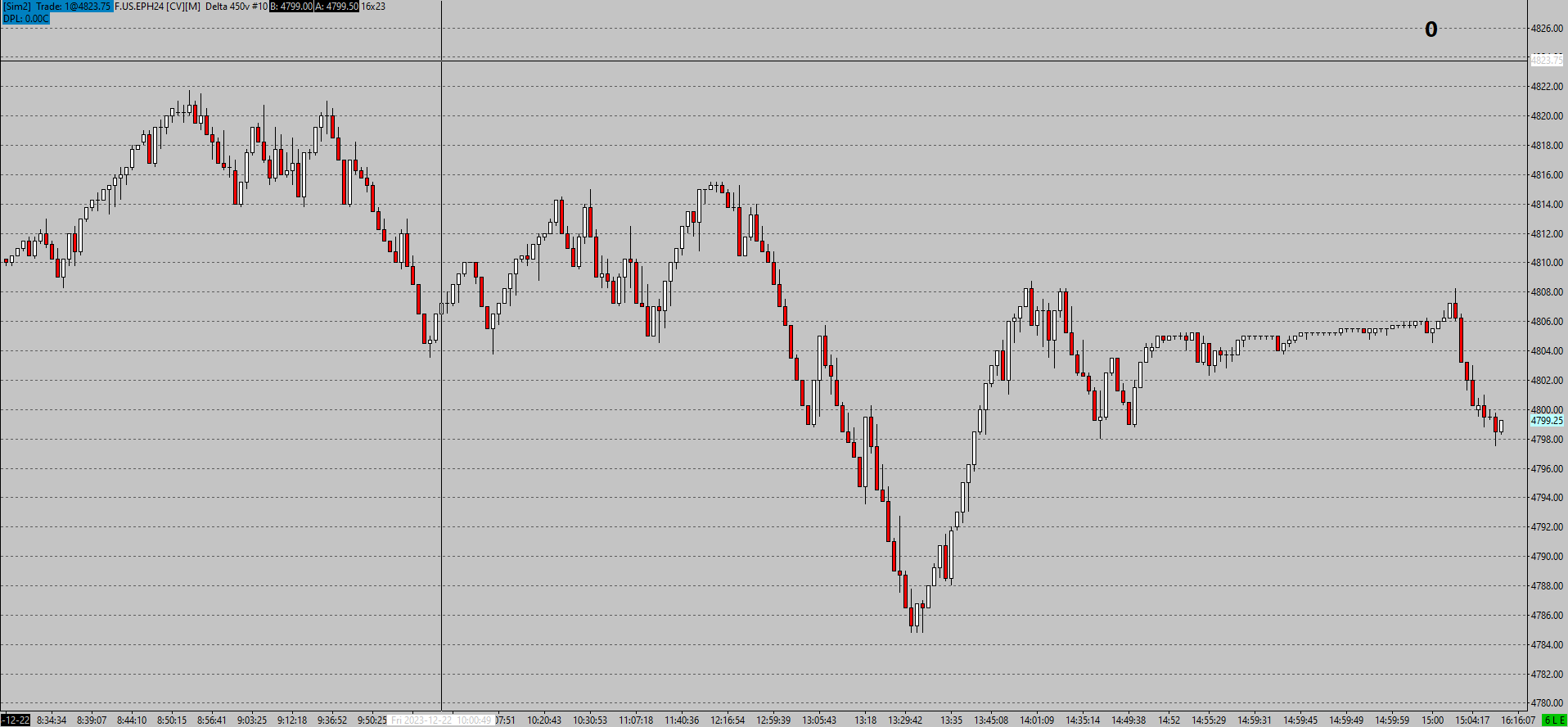Click the 13:05:43 time axis label
Screen dimensions: 1568x727
(819, 720)
